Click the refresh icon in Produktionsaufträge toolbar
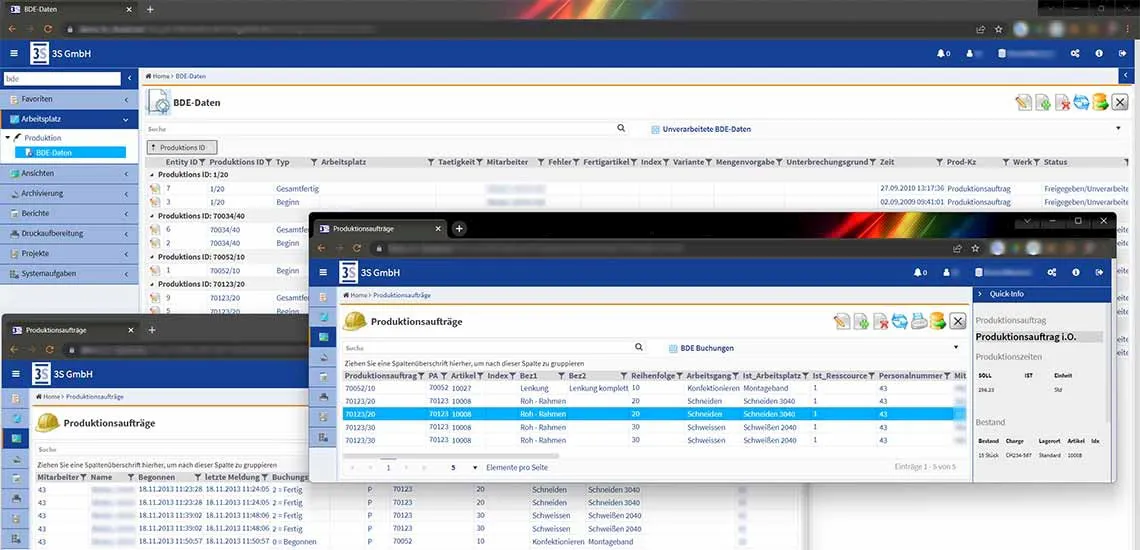This screenshot has height=550, width=1140. pos(900,321)
